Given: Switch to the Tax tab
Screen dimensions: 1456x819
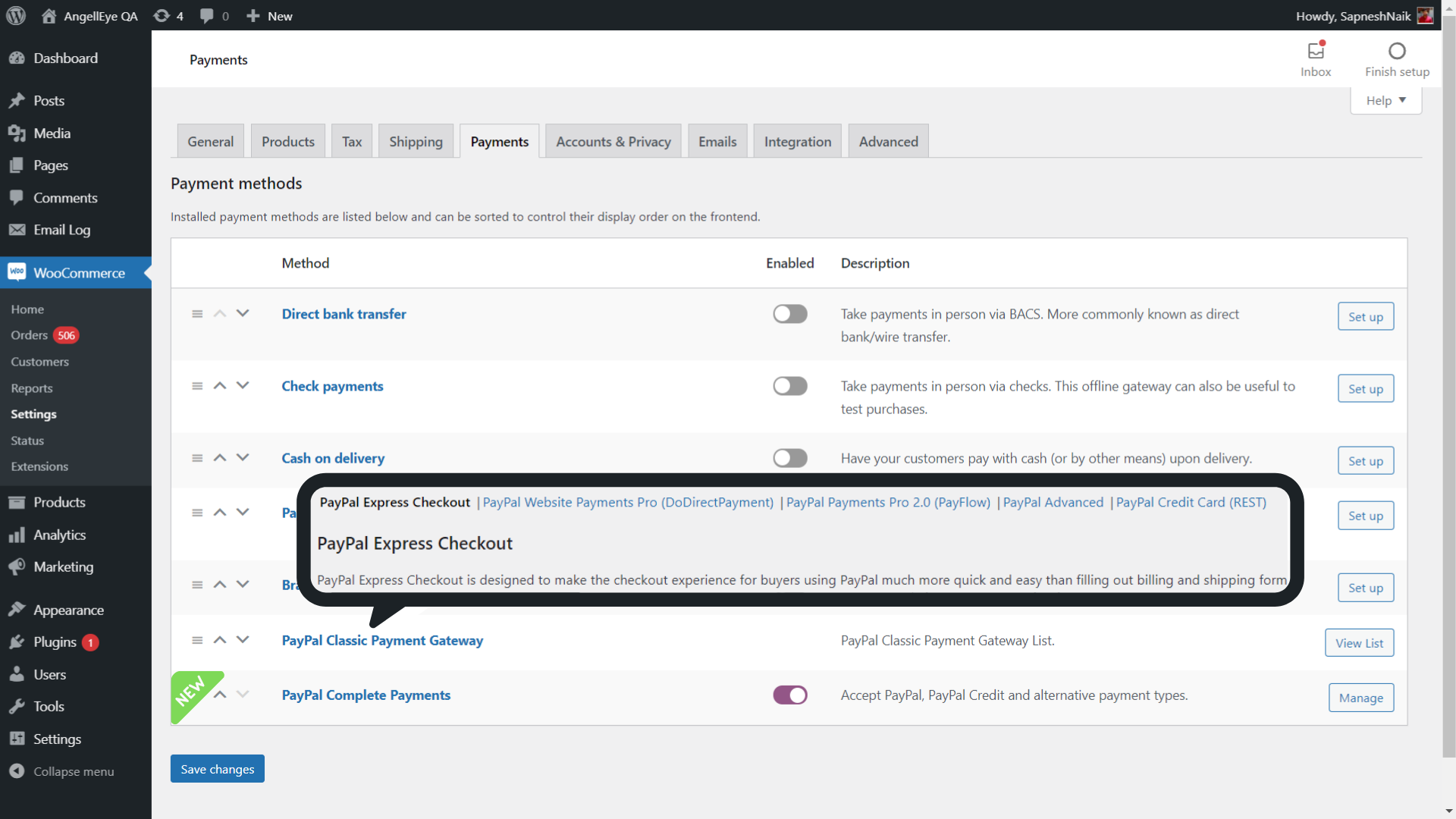Looking at the screenshot, I should pyautogui.click(x=352, y=141).
